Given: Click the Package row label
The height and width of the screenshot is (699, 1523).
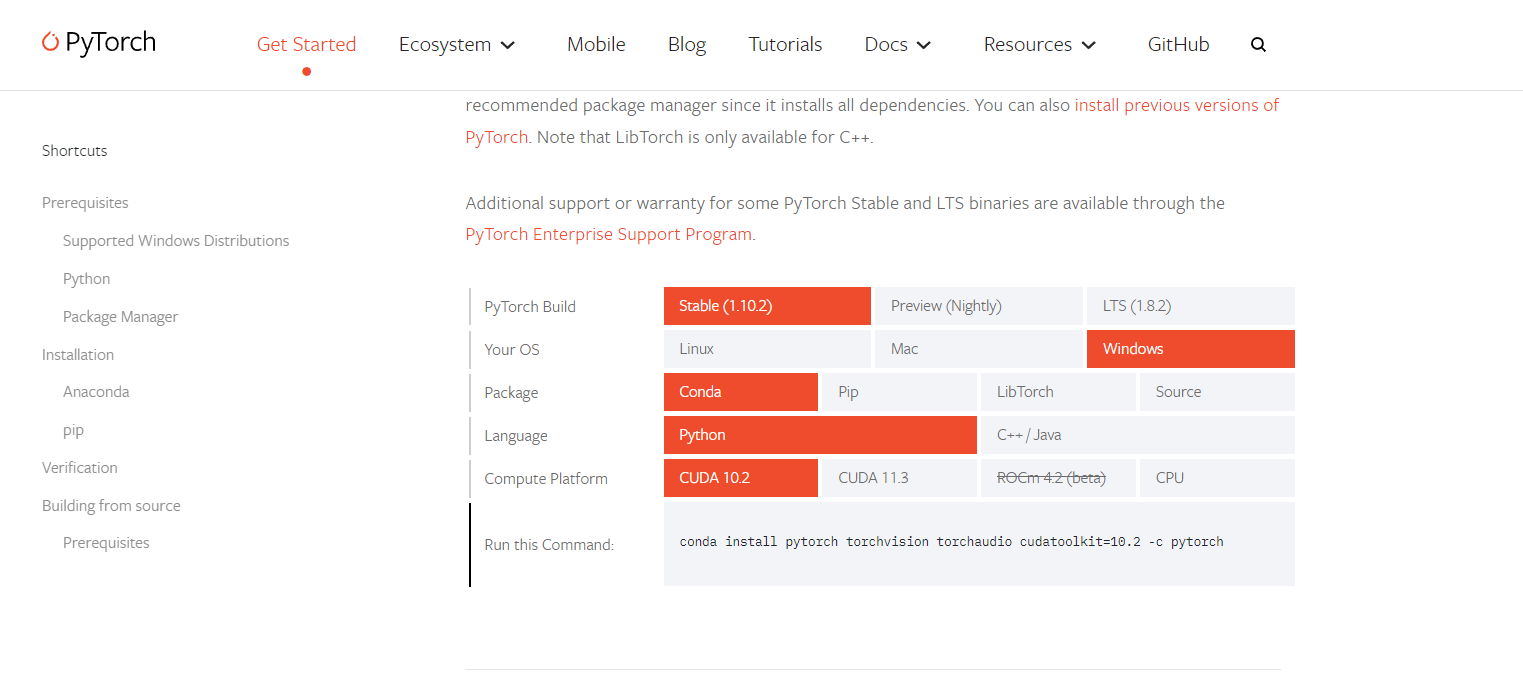Looking at the screenshot, I should (x=511, y=393).
